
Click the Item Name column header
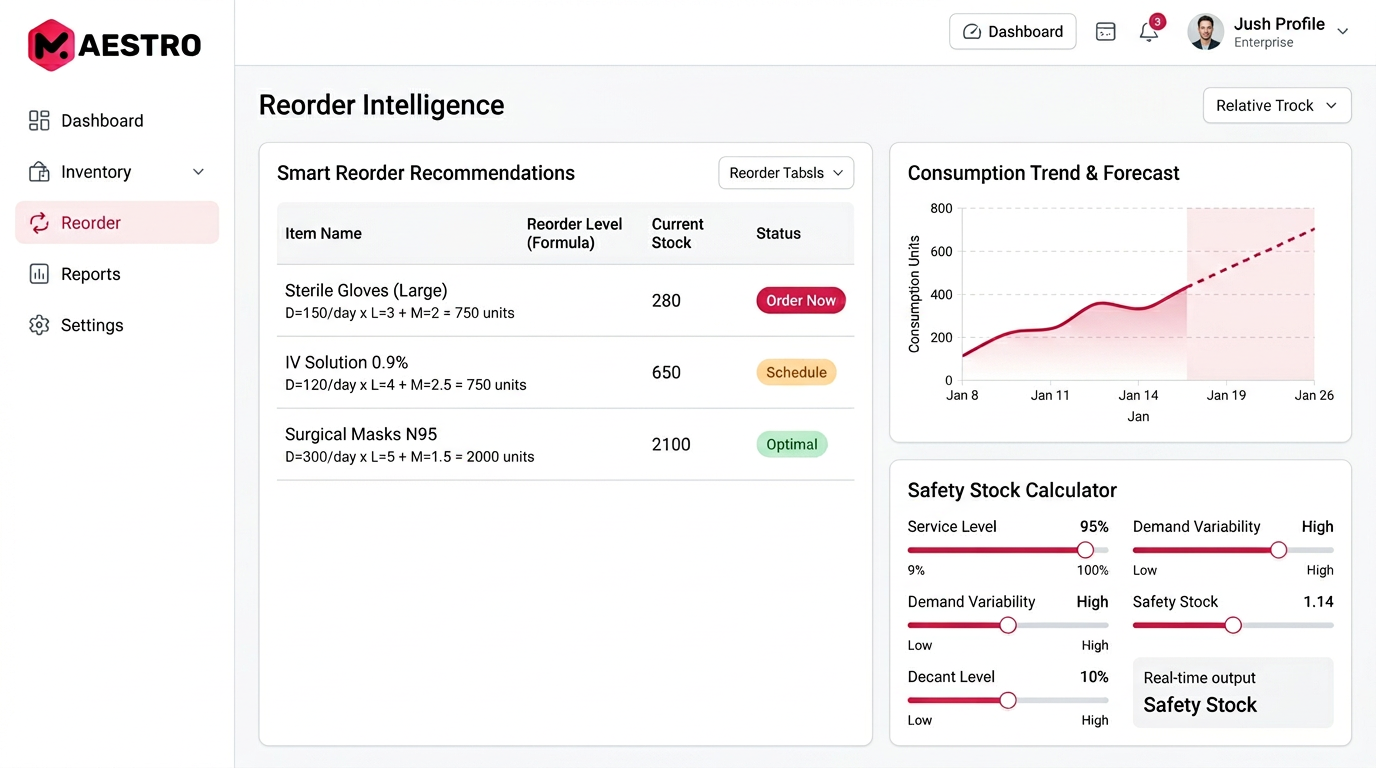[x=323, y=234]
